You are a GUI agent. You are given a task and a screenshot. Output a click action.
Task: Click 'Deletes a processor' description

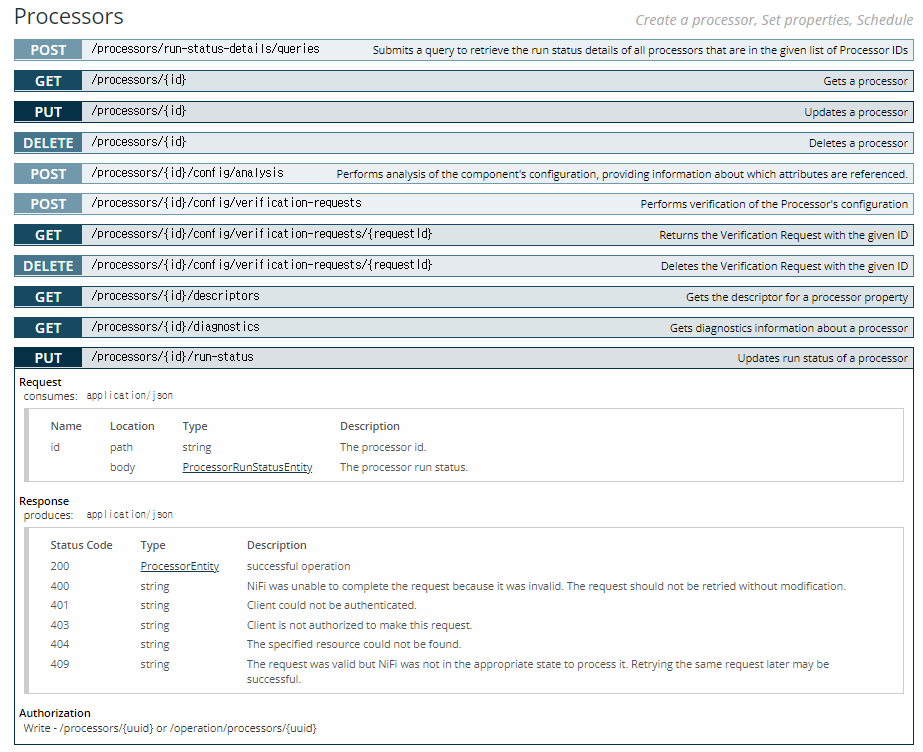coord(858,143)
